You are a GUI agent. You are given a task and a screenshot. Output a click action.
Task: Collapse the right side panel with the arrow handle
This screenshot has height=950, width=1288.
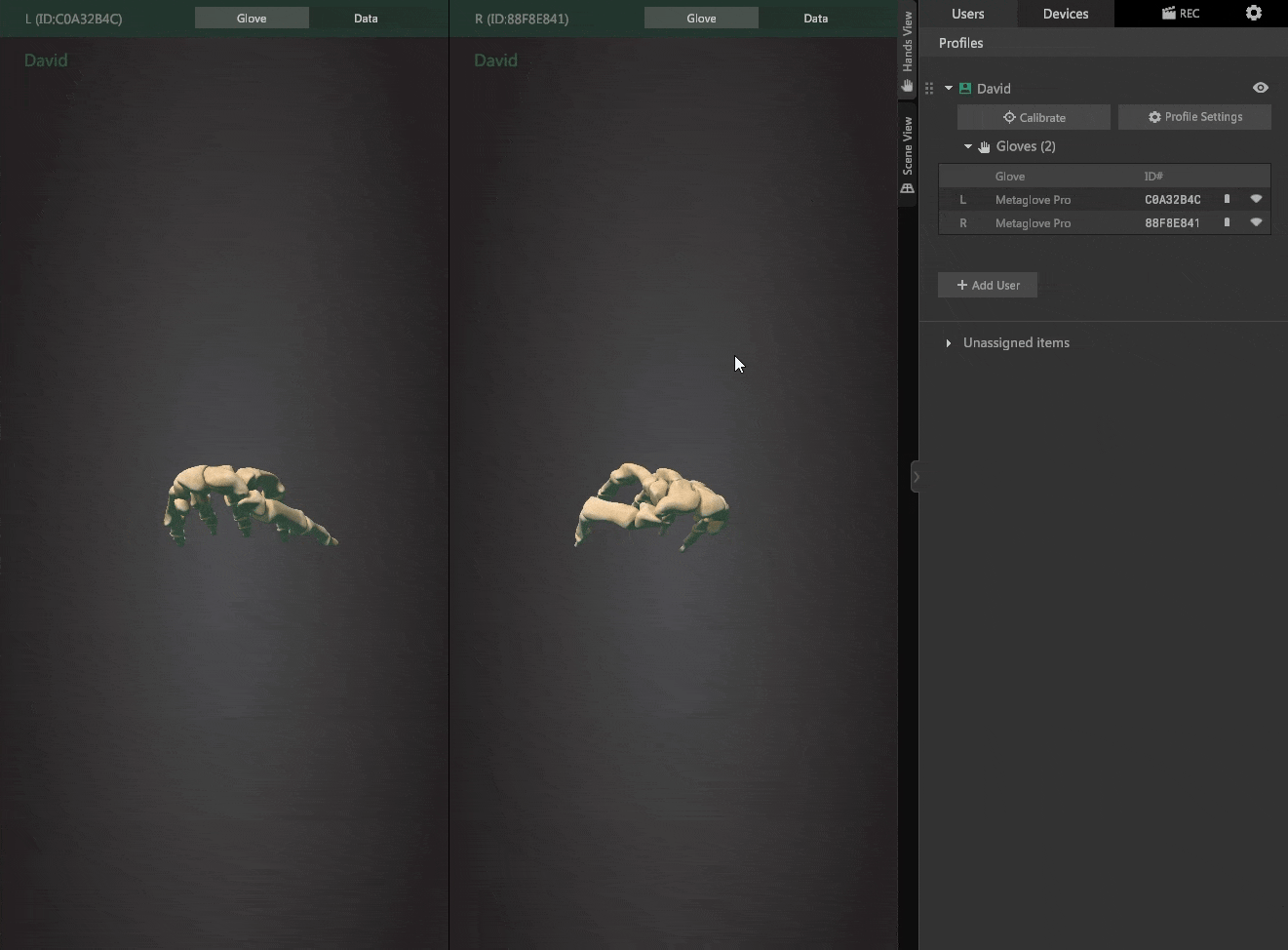pyautogui.click(x=915, y=477)
